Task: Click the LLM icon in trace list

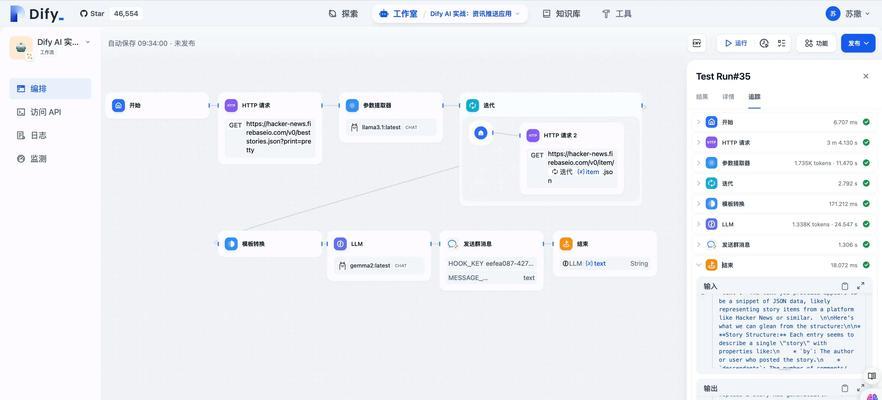Action: click(712, 224)
